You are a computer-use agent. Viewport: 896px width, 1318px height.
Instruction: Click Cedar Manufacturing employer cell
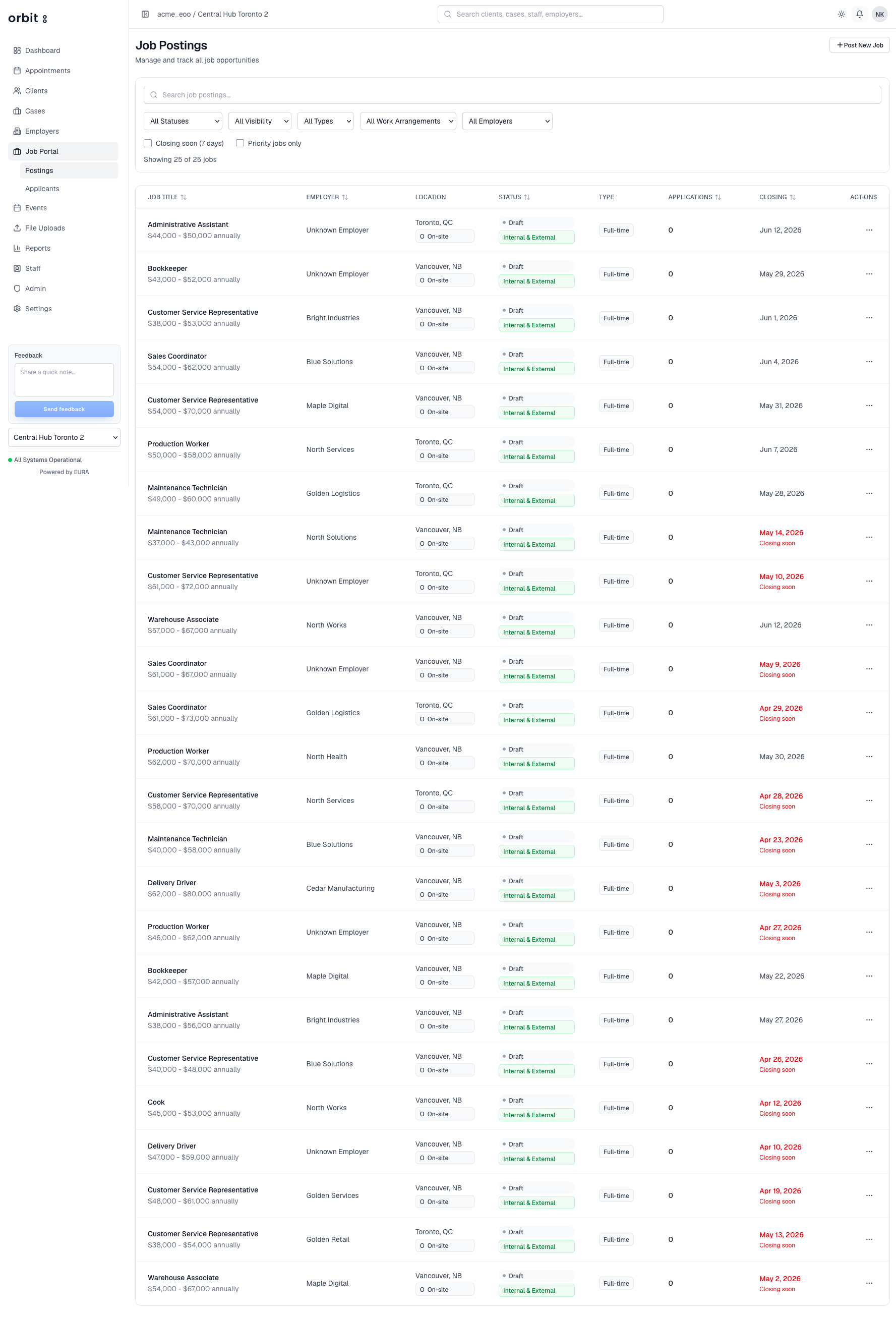340,888
